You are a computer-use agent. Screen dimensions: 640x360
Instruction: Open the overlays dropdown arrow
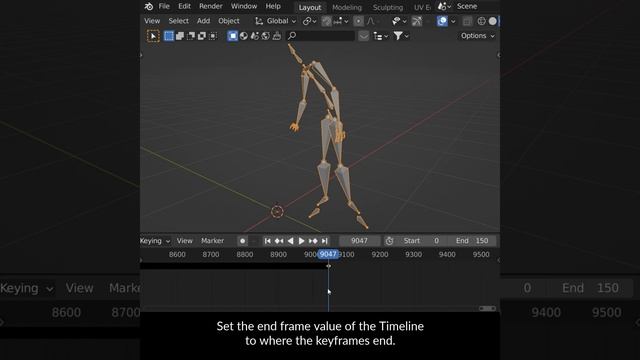(453, 21)
